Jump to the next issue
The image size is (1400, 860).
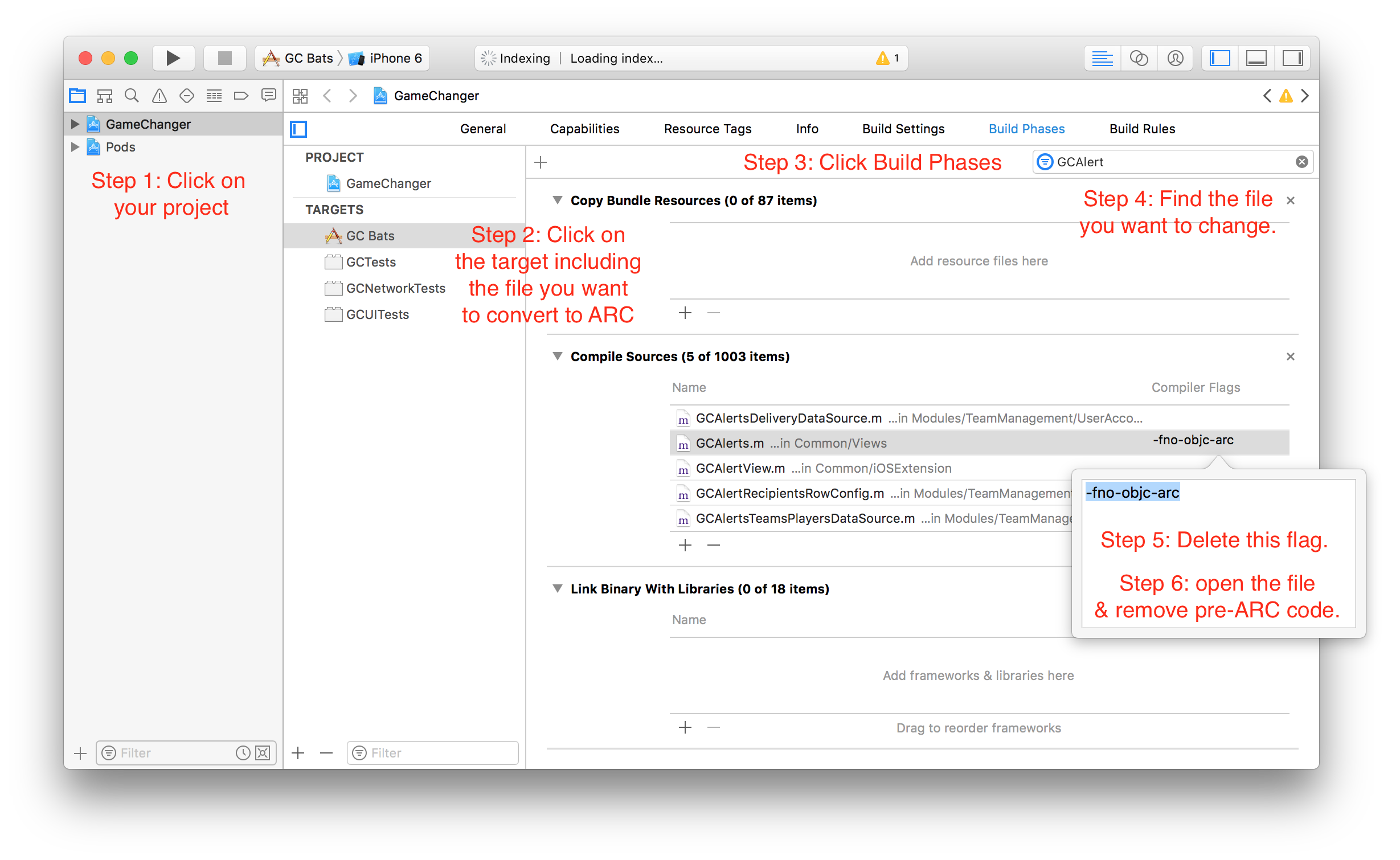point(1305,96)
